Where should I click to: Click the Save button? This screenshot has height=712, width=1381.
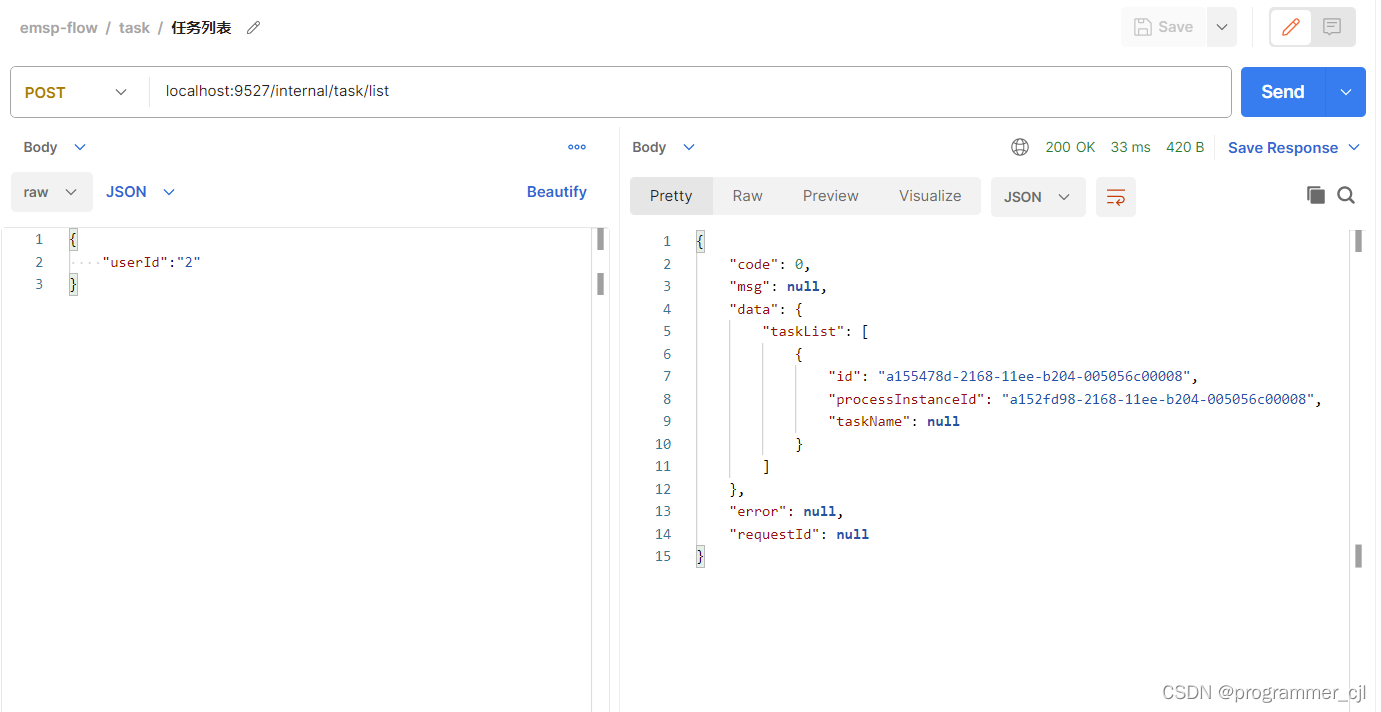click(x=1163, y=27)
